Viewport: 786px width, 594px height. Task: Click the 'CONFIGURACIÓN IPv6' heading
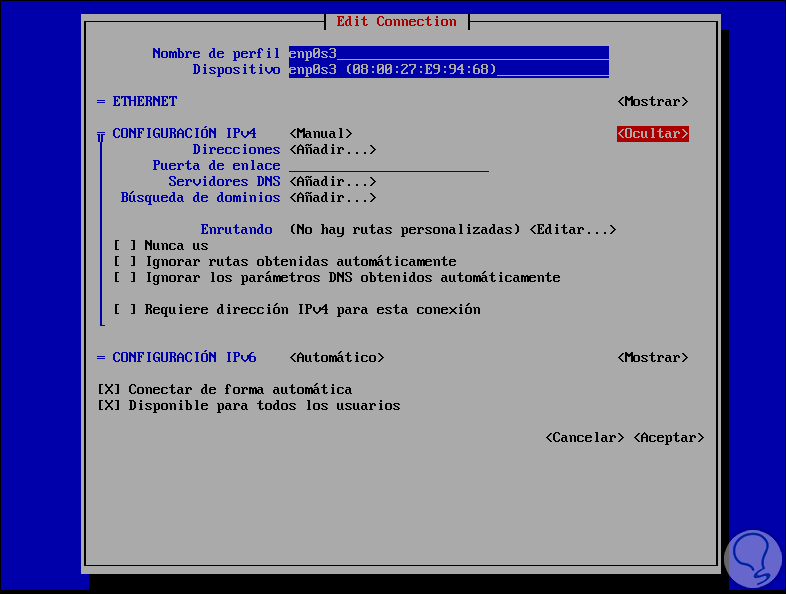coord(184,357)
